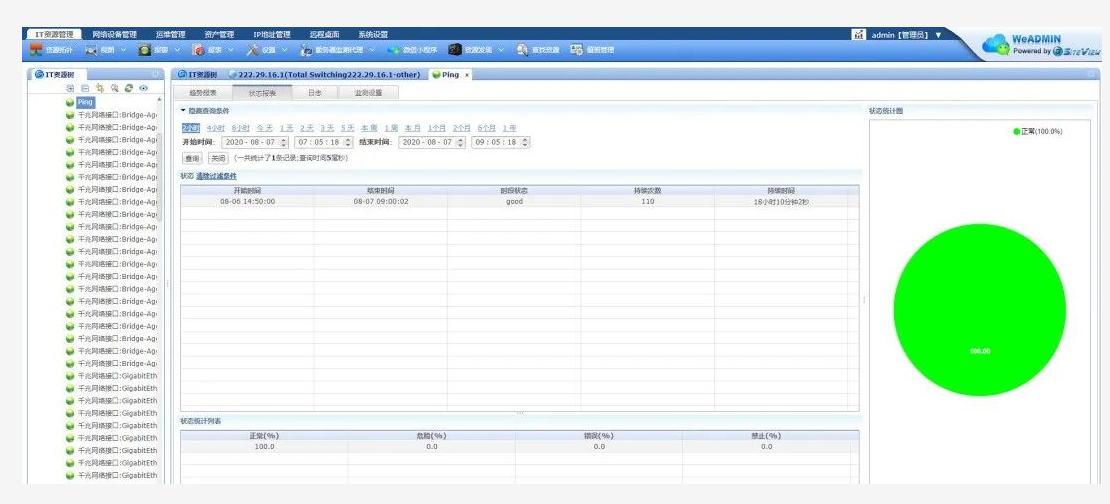1110x504 pixels.
Task: Open the 资产管理 menu tab
Action: (x=219, y=34)
